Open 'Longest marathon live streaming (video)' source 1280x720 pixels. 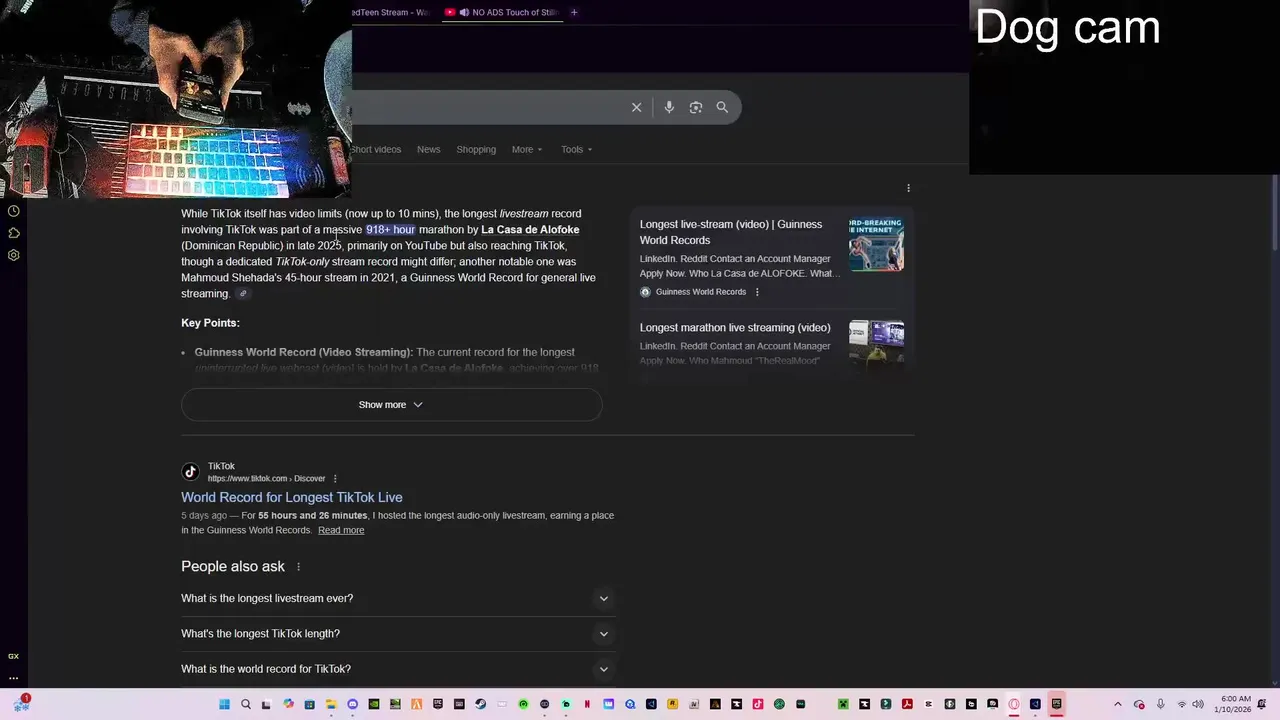click(735, 328)
